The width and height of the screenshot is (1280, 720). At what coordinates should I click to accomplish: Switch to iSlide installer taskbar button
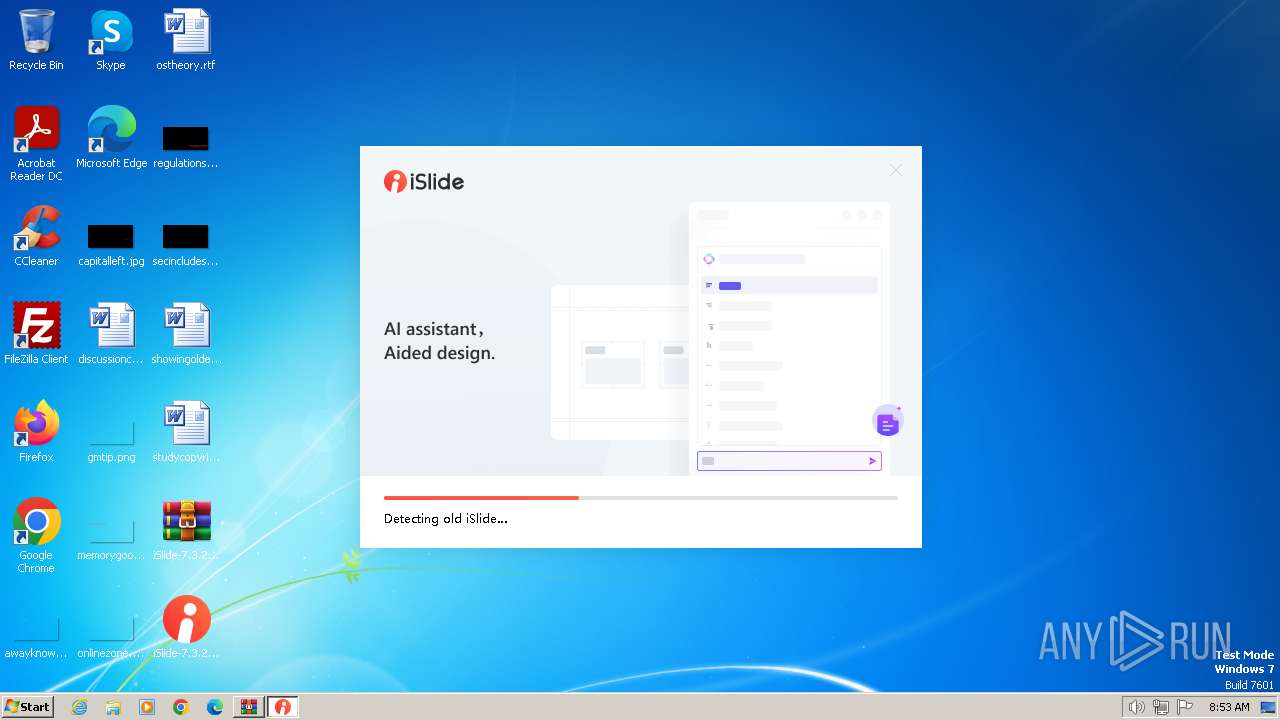pyautogui.click(x=283, y=707)
